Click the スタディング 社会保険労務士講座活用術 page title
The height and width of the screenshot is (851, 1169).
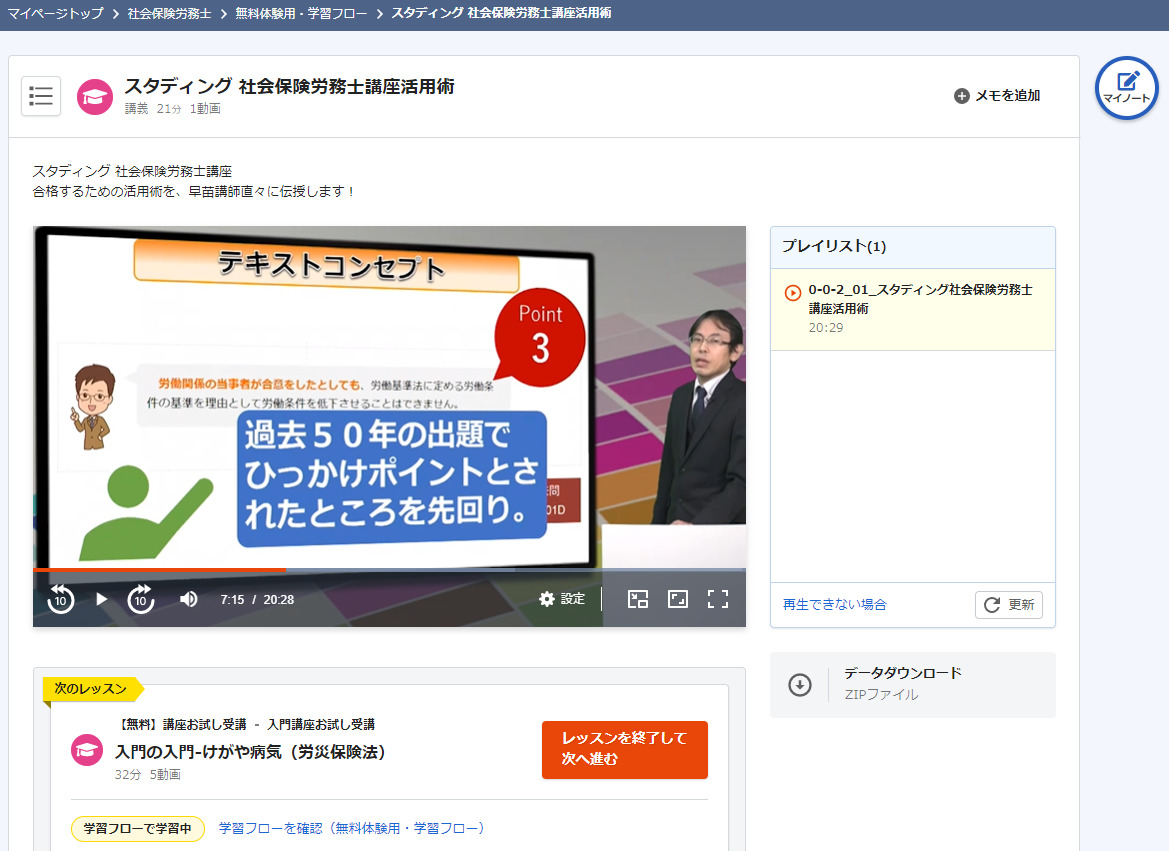click(289, 87)
